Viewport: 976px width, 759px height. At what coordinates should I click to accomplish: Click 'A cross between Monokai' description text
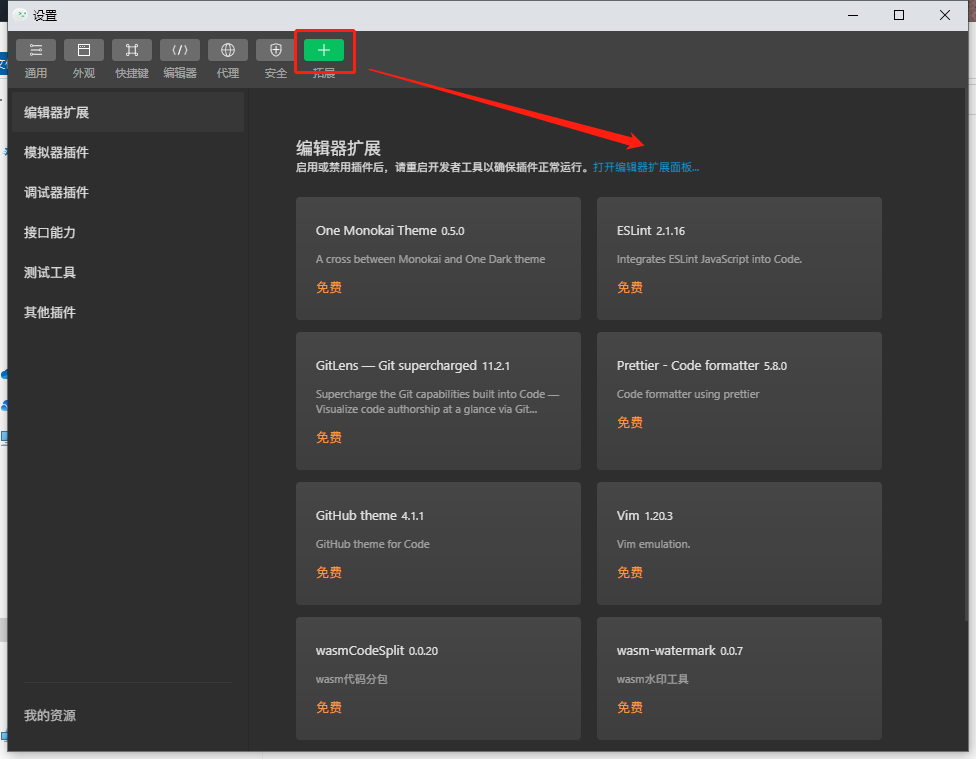tap(431, 259)
